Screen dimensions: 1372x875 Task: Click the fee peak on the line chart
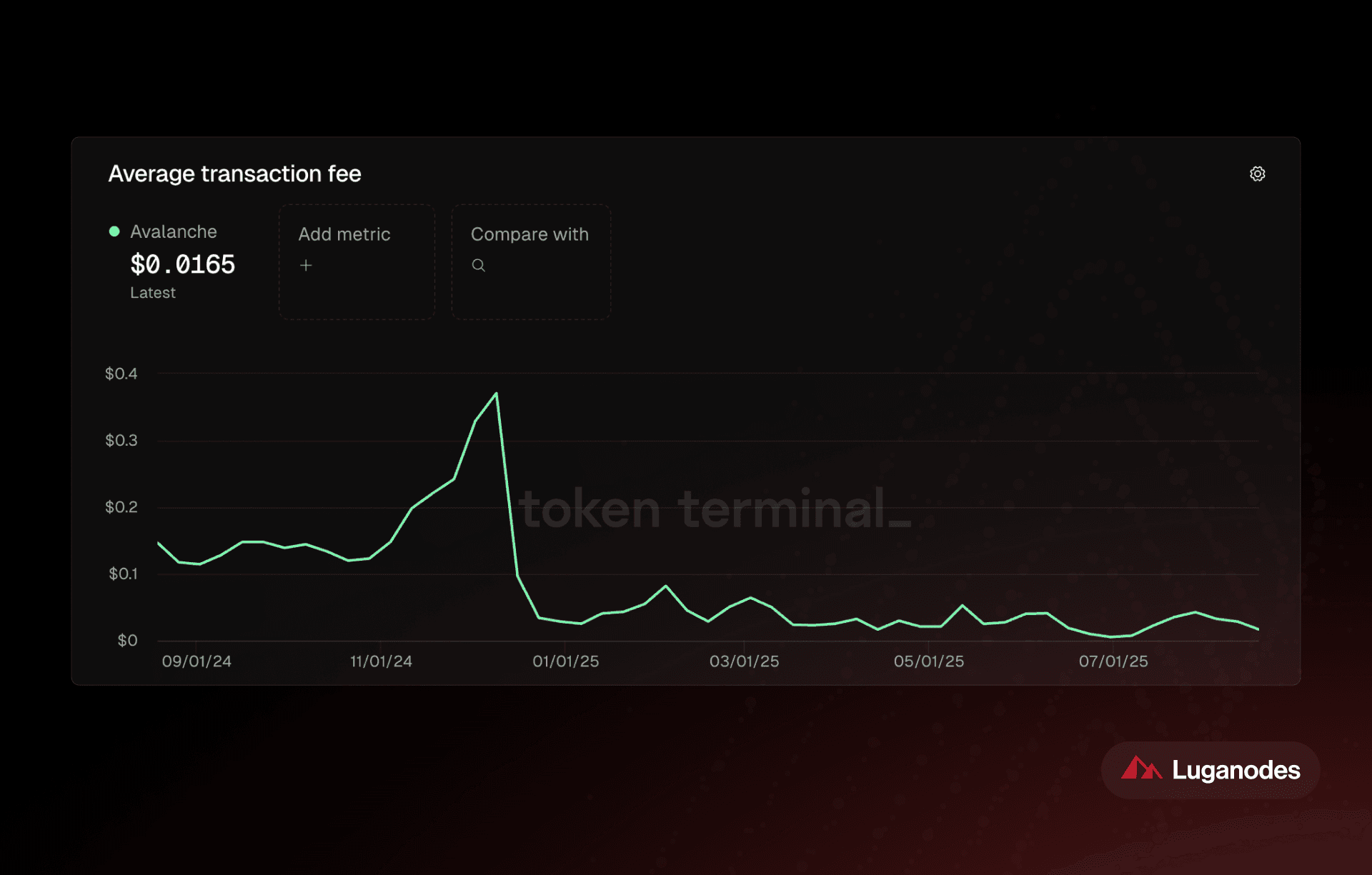coord(496,394)
